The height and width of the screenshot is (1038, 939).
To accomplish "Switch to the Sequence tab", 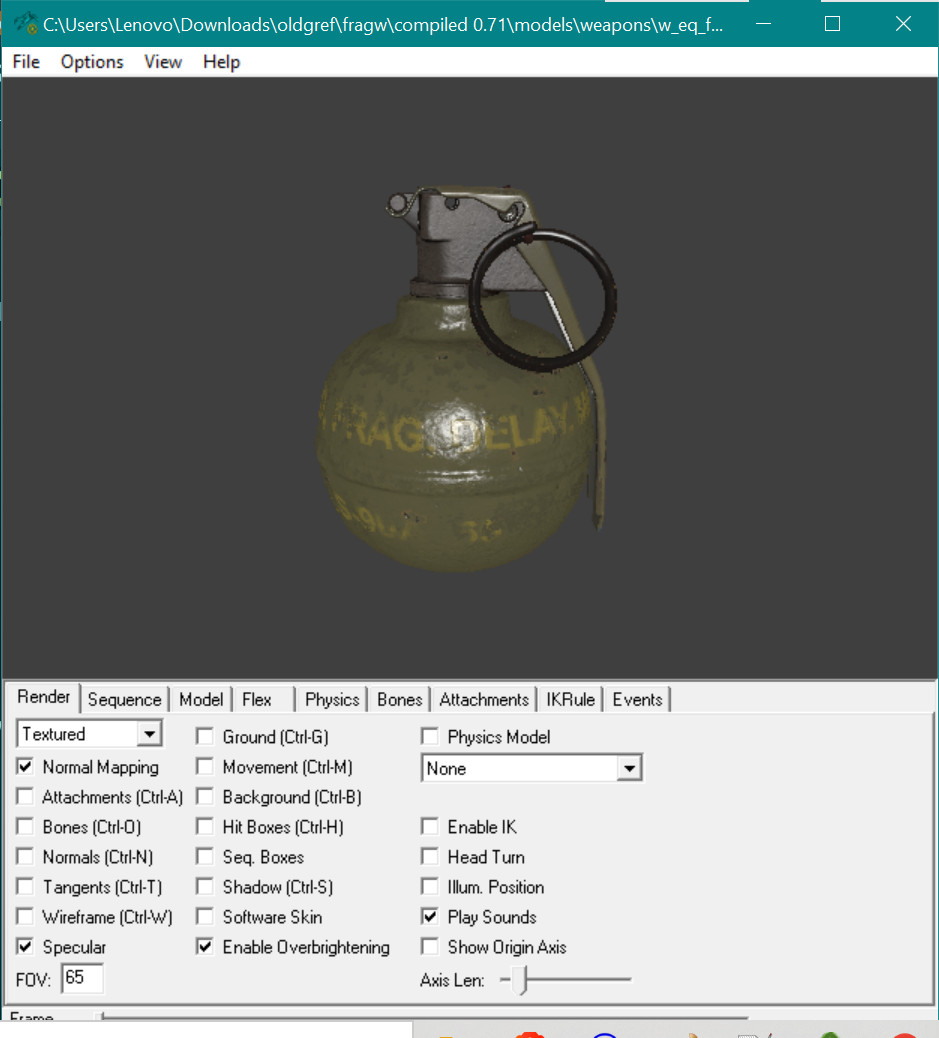I will click(124, 699).
